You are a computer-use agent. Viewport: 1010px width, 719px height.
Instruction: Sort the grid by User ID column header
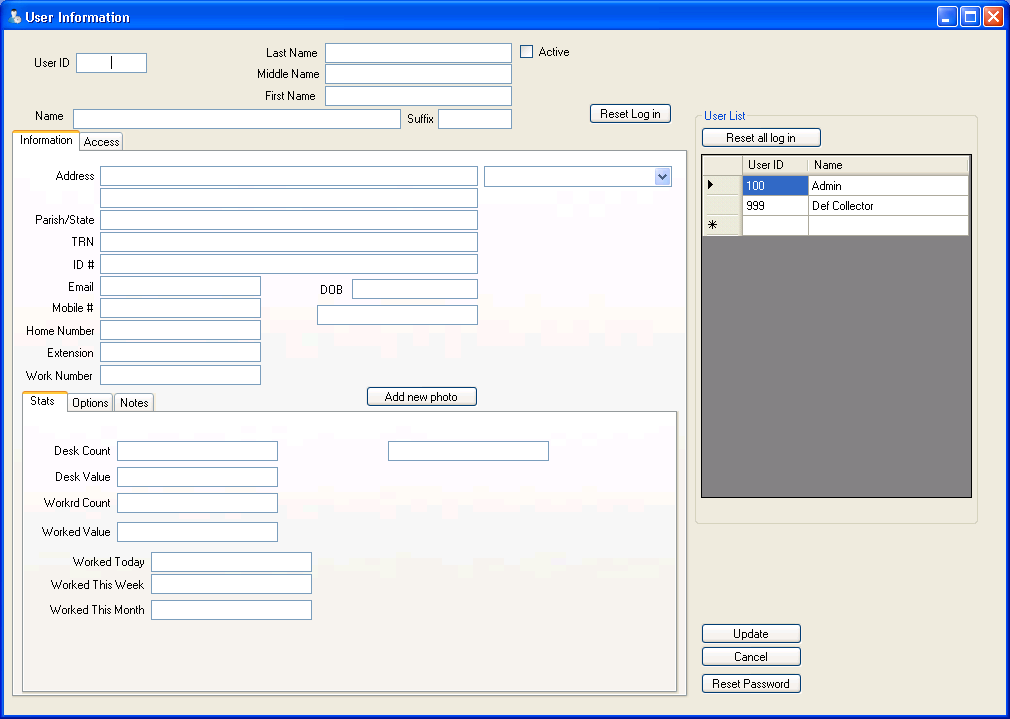click(774, 165)
